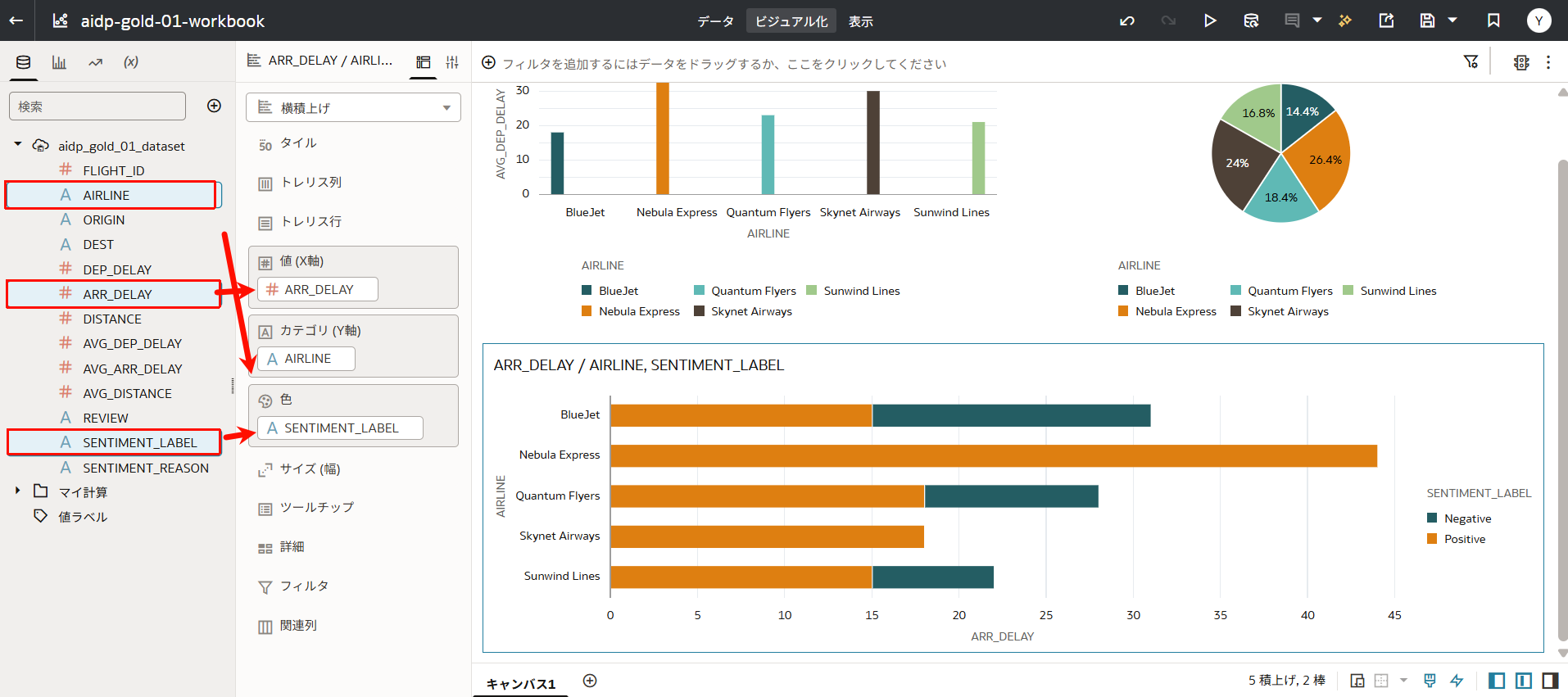Viewport: 1568px width, 697px height.
Task: Toggle canvas layout icon in status bar
Action: [x=1357, y=681]
